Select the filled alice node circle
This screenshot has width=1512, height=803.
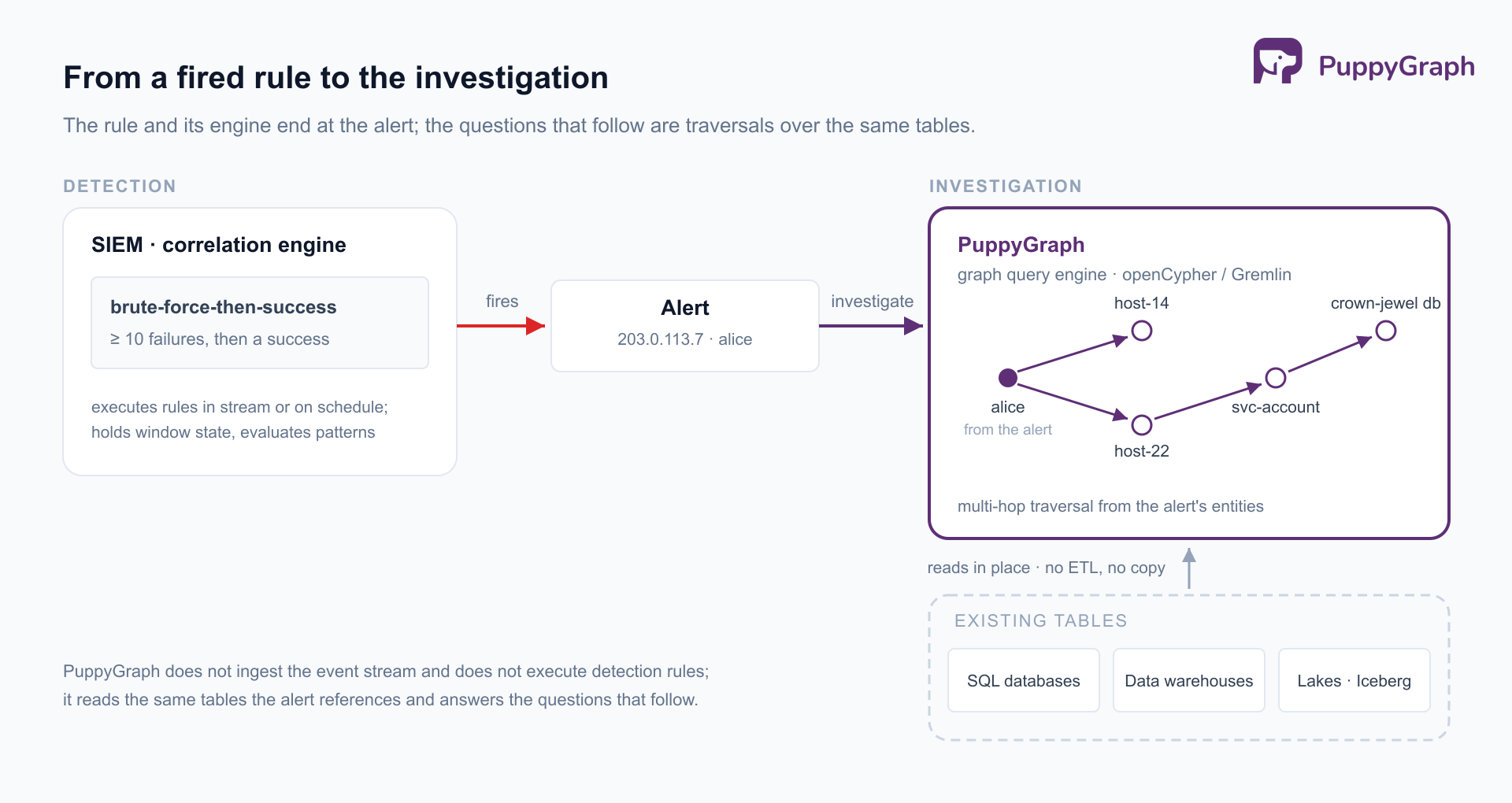coord(1008,378)
